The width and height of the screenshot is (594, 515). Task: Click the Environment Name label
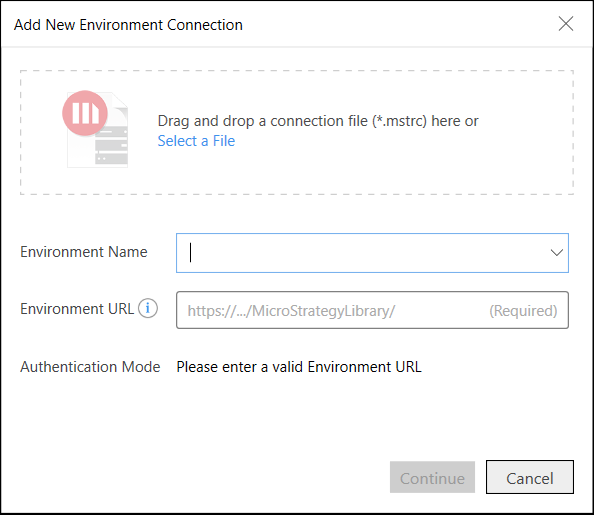click(x=84, y=252)
